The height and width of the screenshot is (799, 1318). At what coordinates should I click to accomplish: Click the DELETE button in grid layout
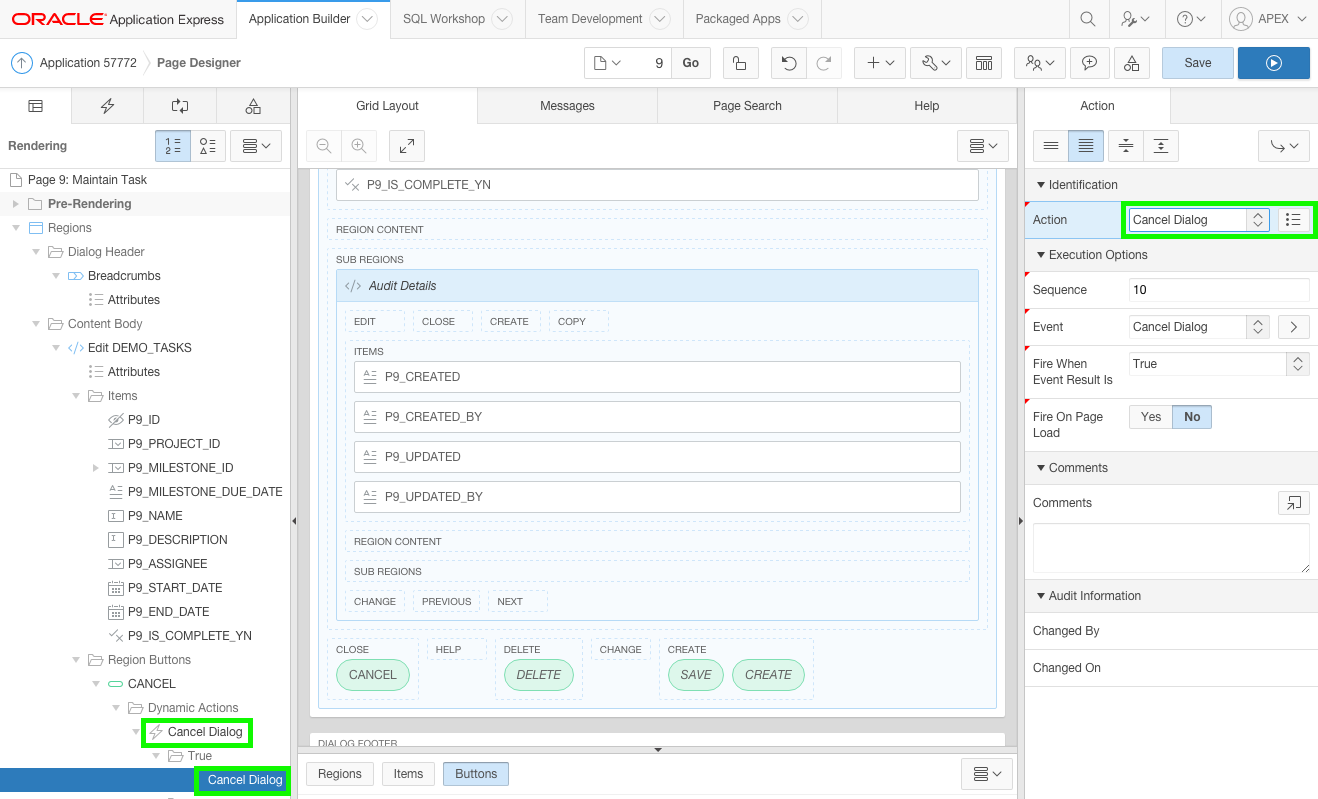pos(539,675)
